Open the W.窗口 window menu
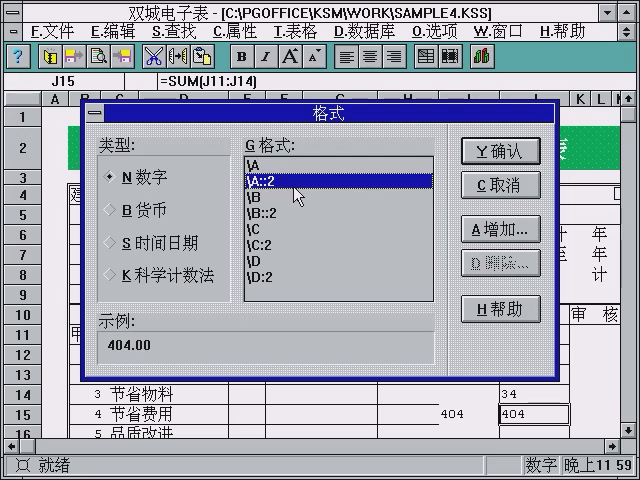This screenshot has width=640, height=480. pyautogui.click(x=498, y=31)
